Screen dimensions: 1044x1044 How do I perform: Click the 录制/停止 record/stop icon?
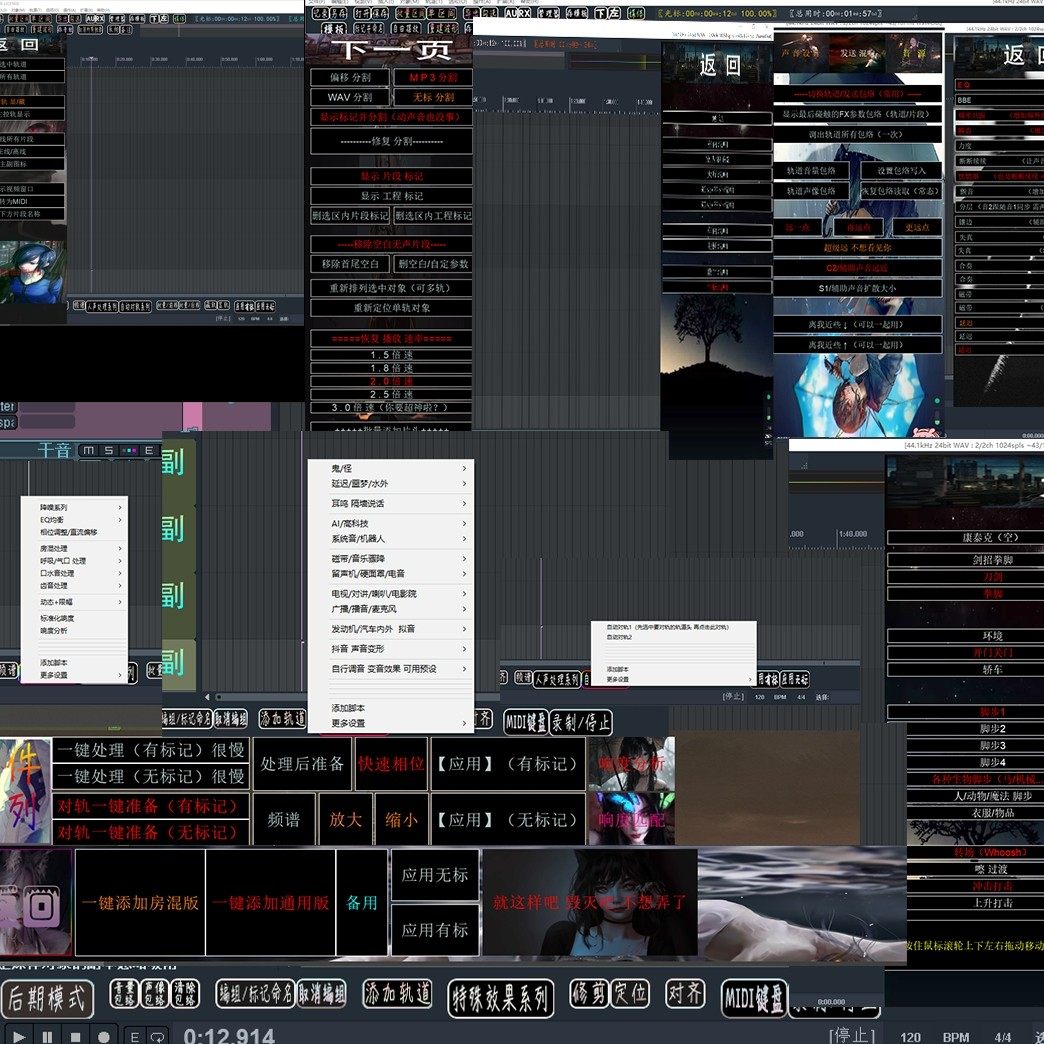pos(581,722)
